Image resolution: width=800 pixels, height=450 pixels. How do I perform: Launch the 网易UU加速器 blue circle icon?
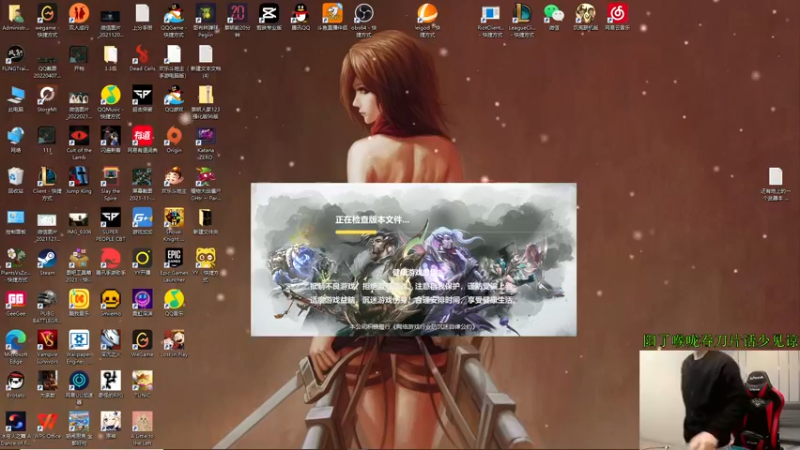(x=79, y=381)
